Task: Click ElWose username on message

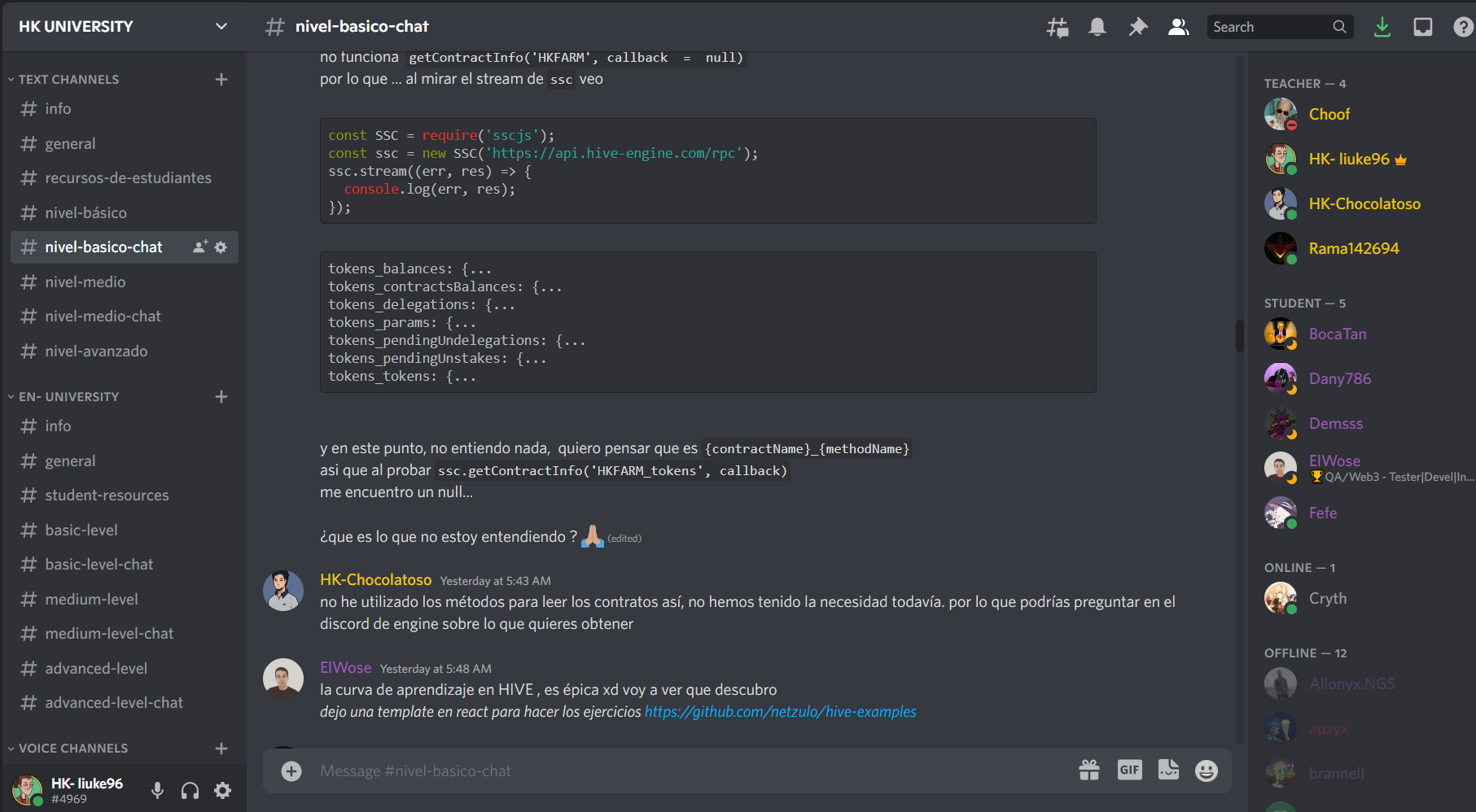Action: 345,667
